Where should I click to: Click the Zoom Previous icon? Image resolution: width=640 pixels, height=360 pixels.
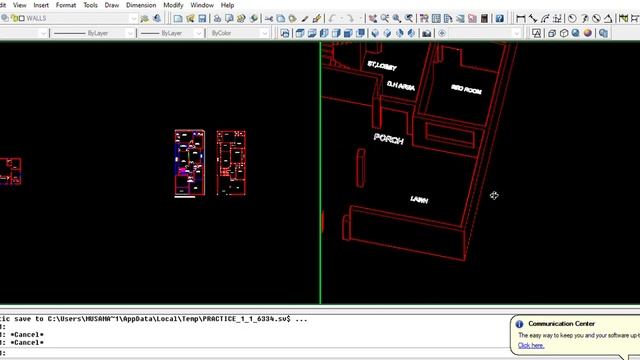click(409, 18)
